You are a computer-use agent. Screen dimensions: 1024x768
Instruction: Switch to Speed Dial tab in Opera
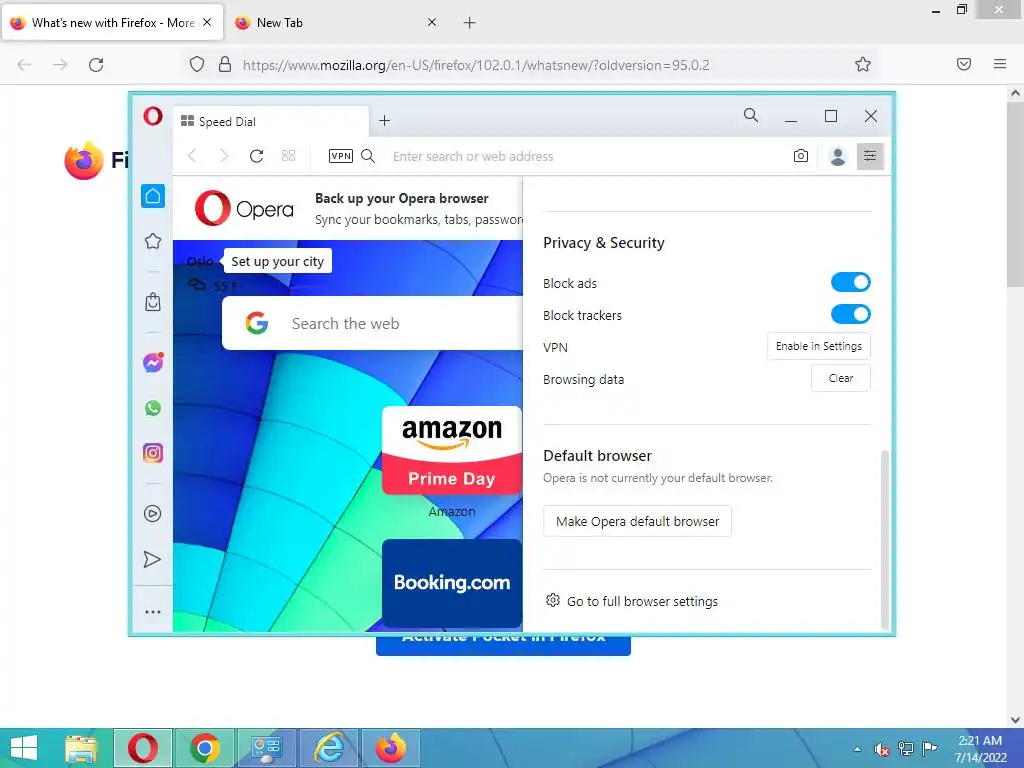coord(271,121)
